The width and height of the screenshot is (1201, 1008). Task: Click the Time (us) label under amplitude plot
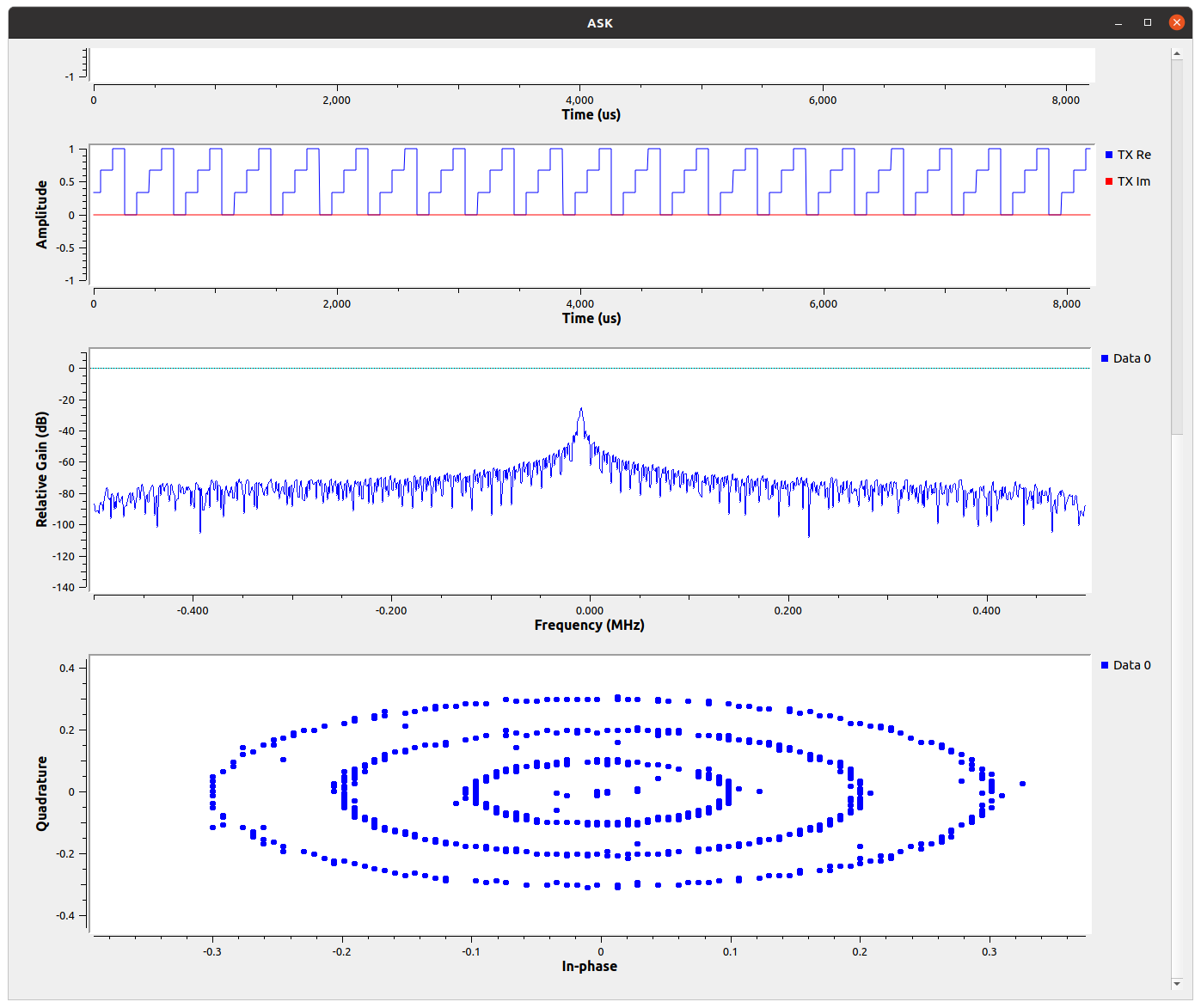point(591,318)
